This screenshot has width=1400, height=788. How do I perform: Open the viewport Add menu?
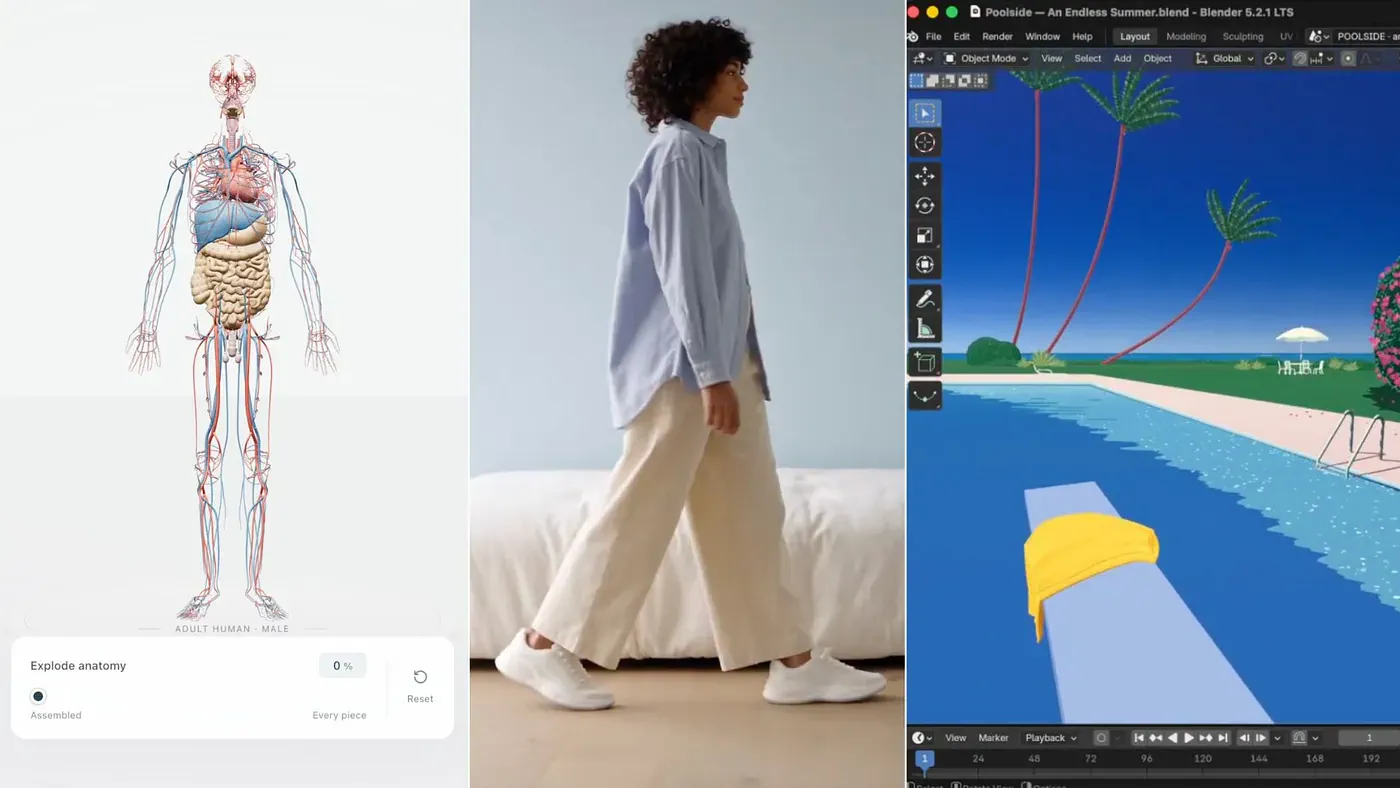pos(1123,59)
